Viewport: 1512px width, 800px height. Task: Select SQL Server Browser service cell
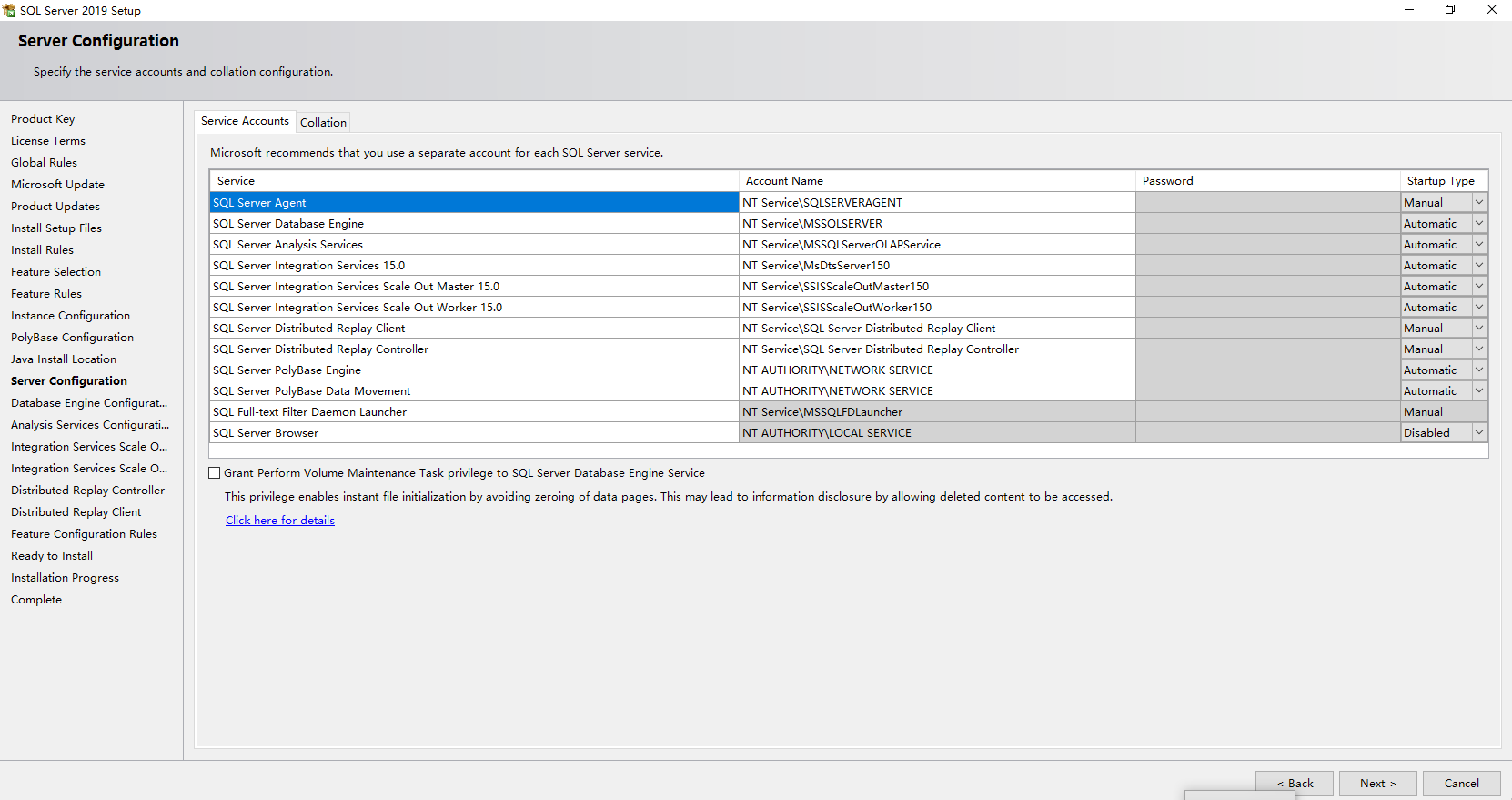[x=474, y=432]
